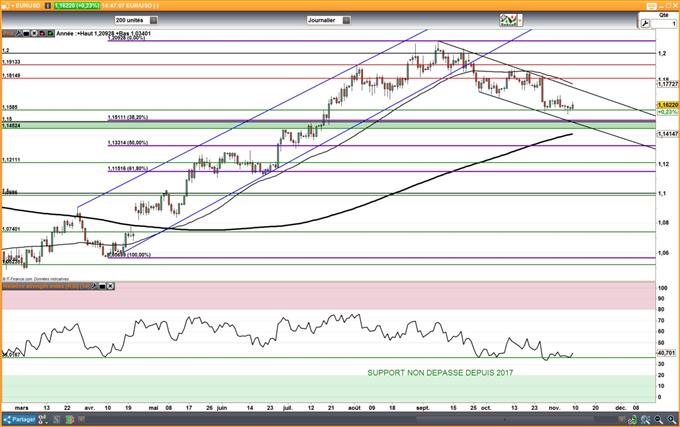Minimize the RSI indicator panel
Viewport: 680px width, 427px height.
[102, 286]
